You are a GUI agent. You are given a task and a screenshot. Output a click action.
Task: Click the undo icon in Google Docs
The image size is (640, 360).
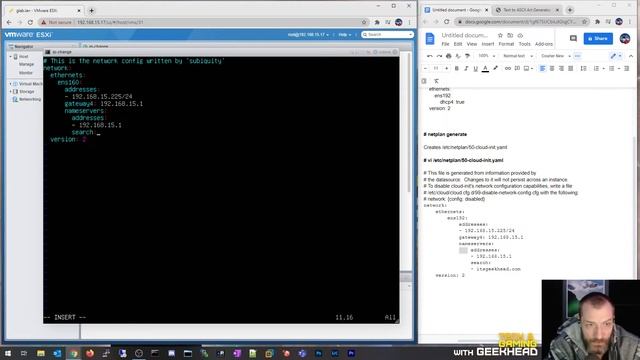click(x=429, y=56)
